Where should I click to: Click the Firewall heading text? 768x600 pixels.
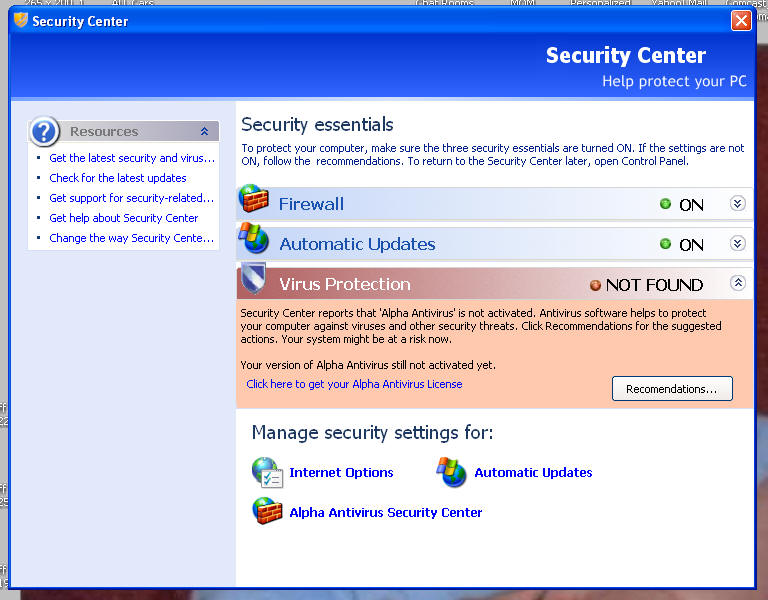point(311,204)
